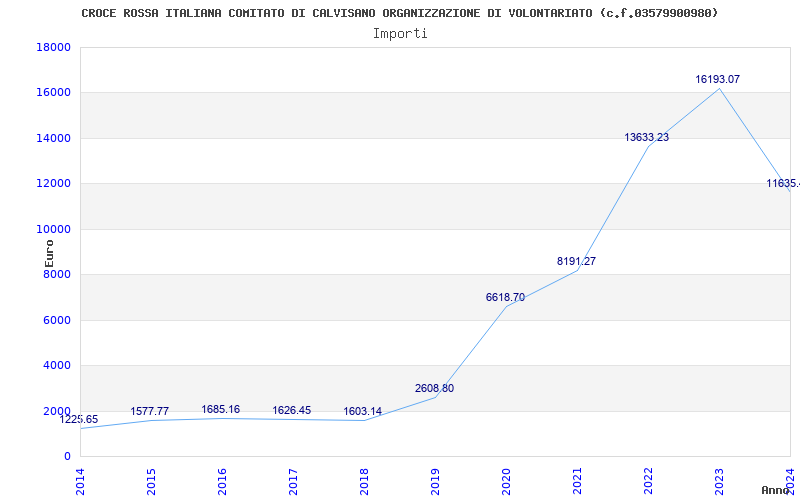Click data label 1685.16

(220, 409)
